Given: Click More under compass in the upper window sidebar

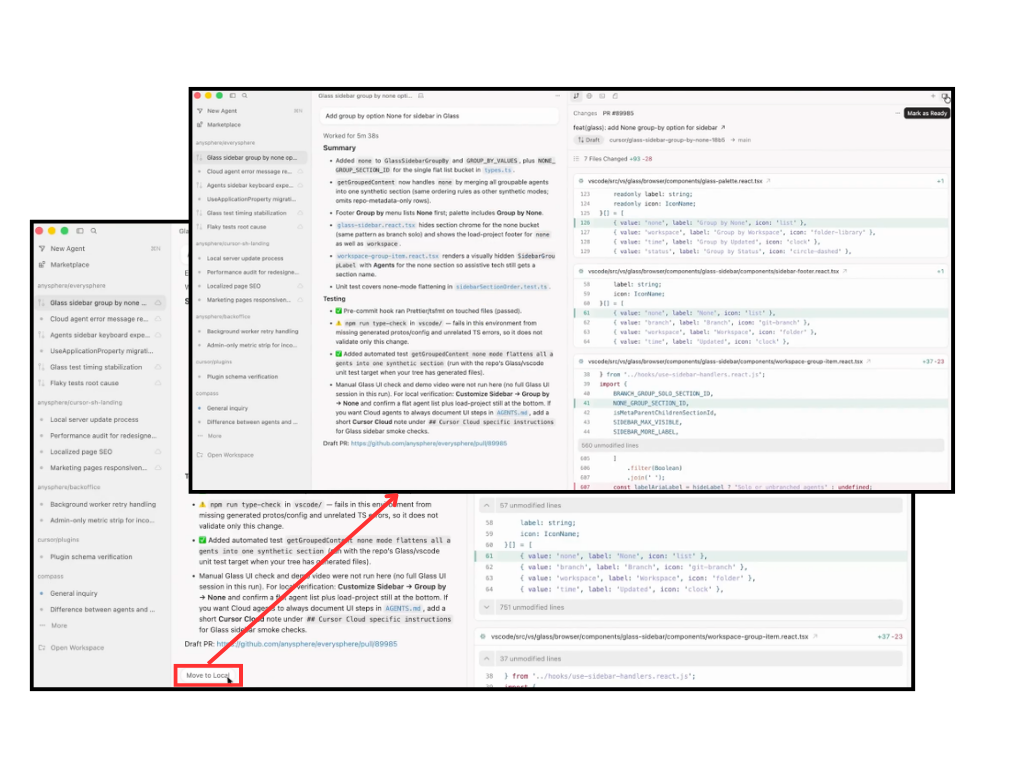Looking at the screenshot, I should point(214,436).
